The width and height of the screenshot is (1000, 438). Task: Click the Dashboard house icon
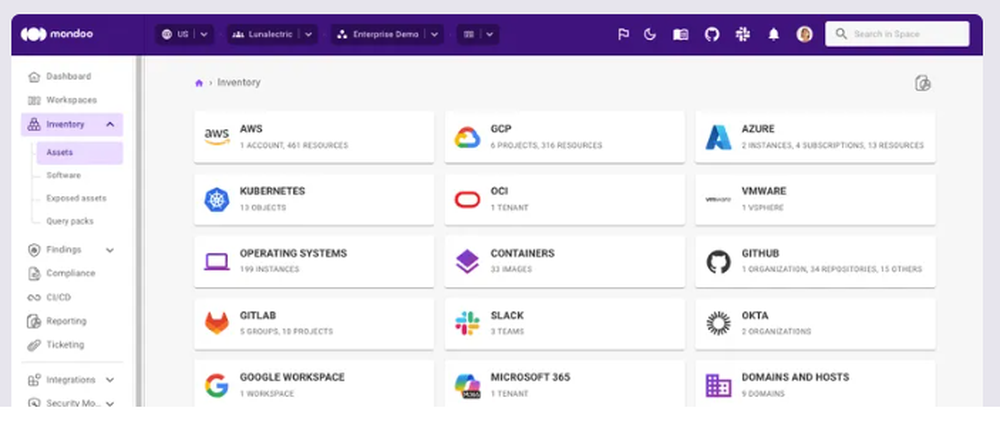coord(34,77)
